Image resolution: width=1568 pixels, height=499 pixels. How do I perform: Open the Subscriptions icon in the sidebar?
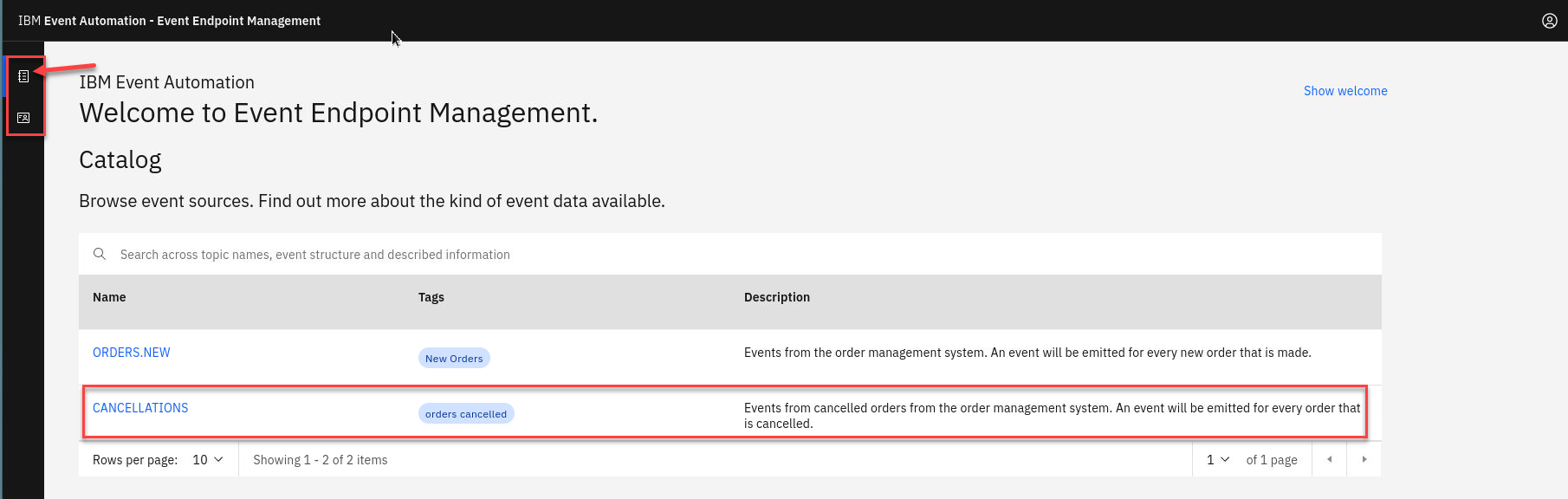click(23, 118)
